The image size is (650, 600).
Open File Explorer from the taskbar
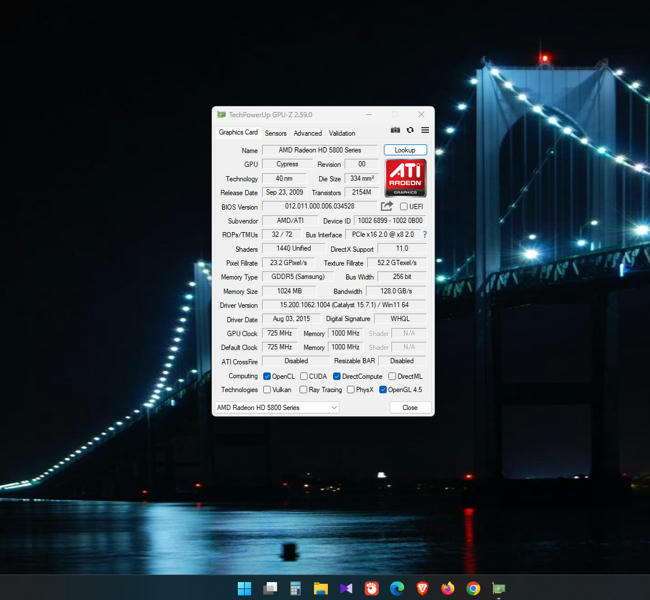320,588
